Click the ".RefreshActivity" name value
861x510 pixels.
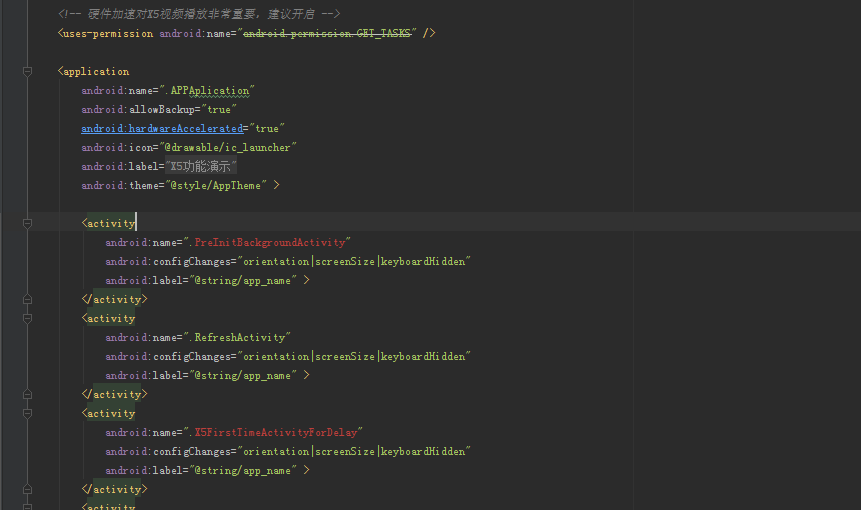[x=237, y=338]
